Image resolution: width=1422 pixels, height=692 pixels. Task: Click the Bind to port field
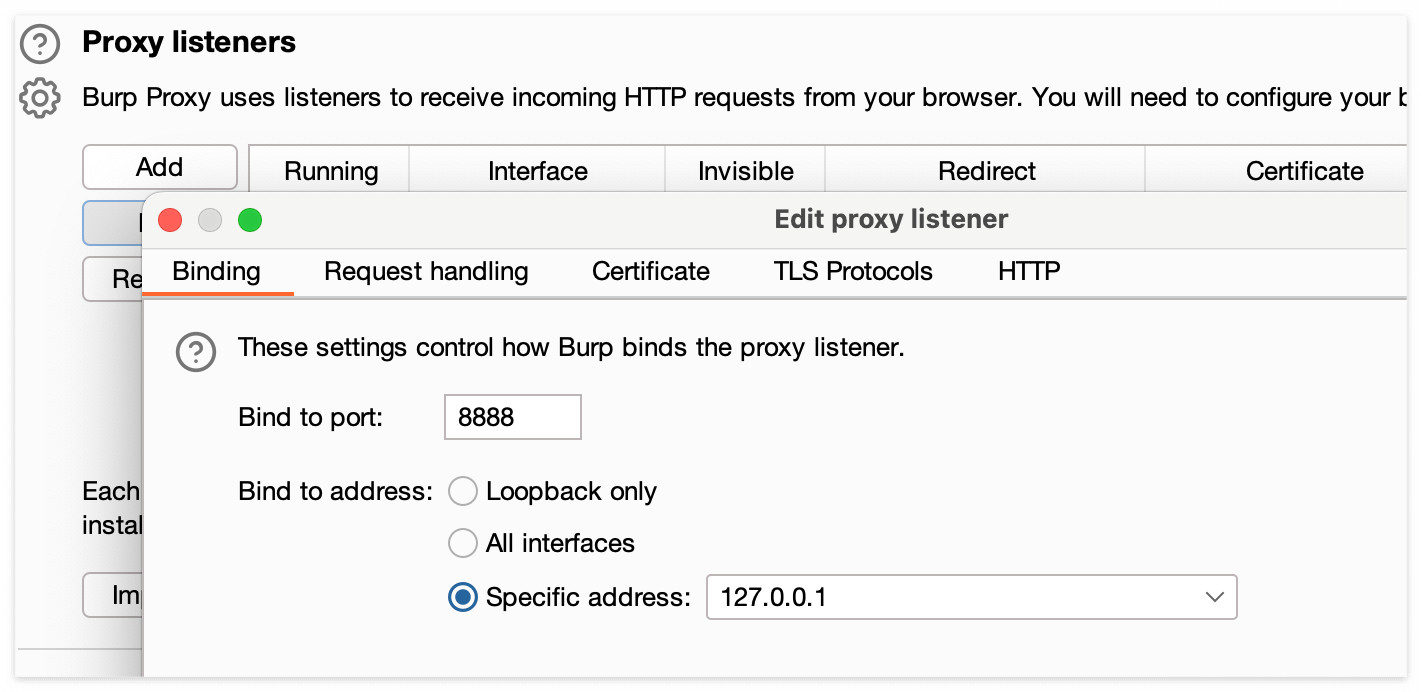[512, 417]
